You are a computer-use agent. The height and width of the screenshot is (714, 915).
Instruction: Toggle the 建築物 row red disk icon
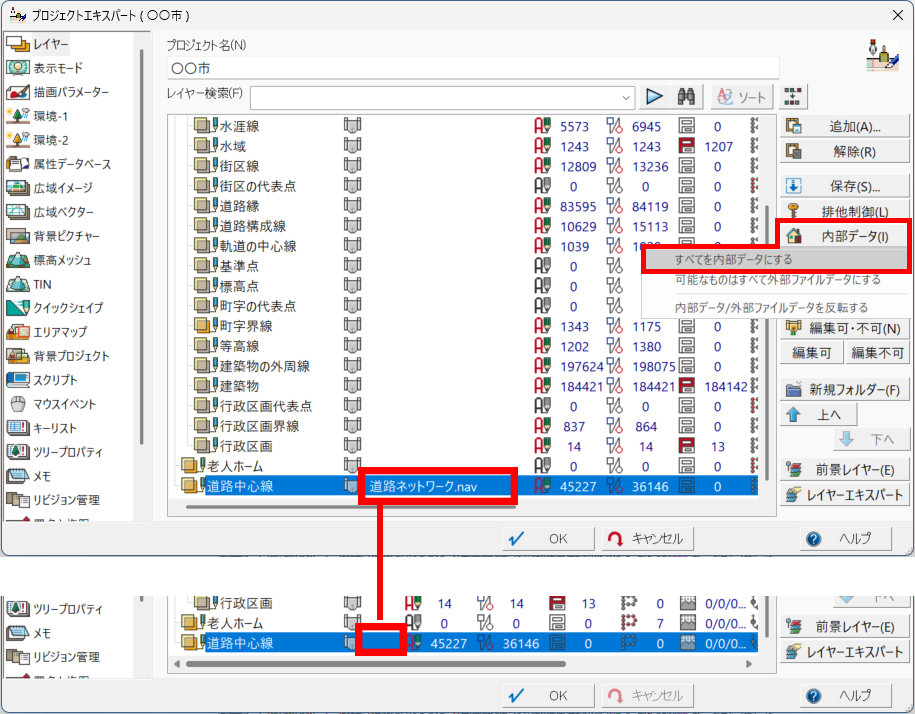687,386
